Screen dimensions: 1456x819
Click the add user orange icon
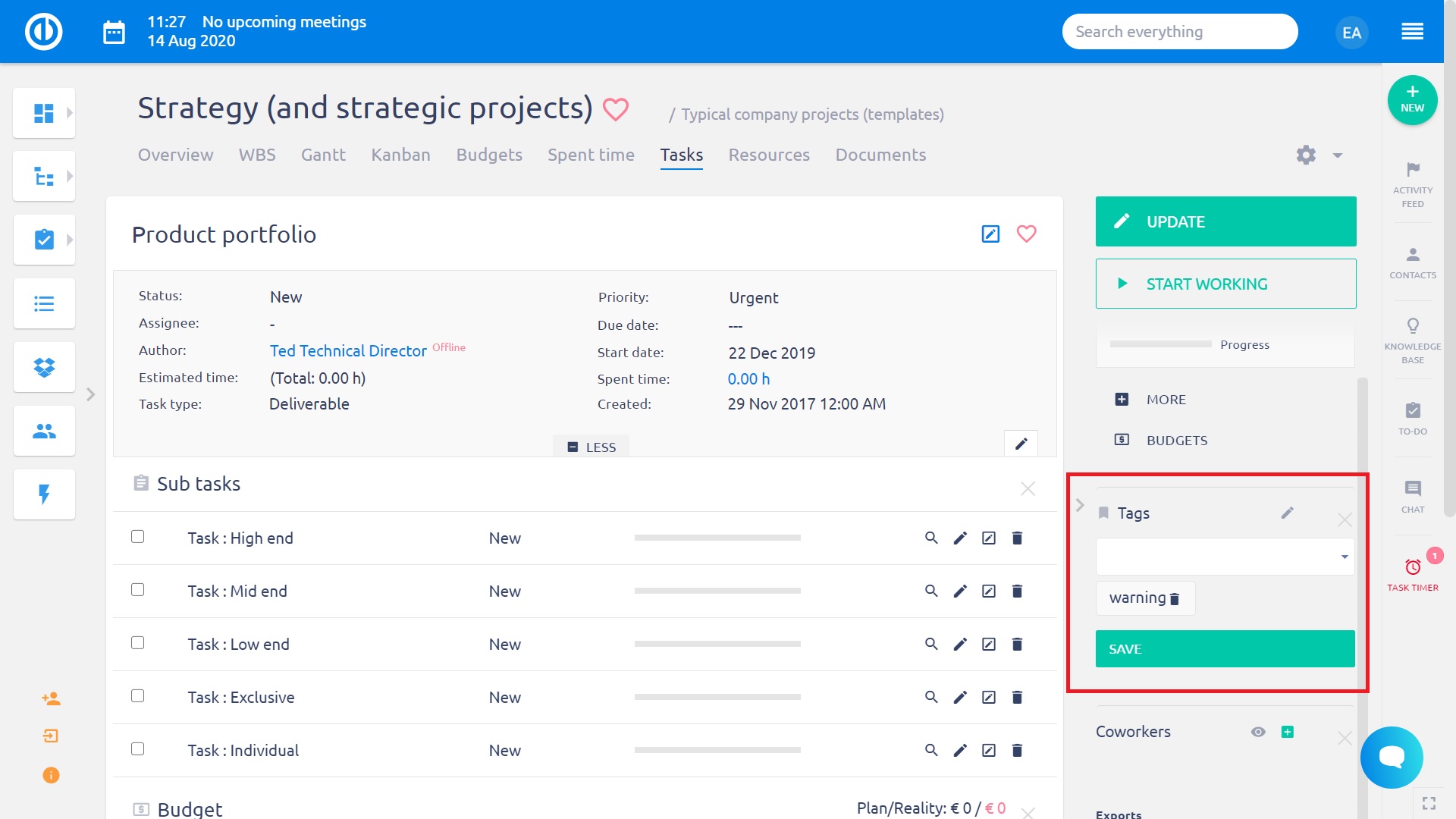(51, 698)
